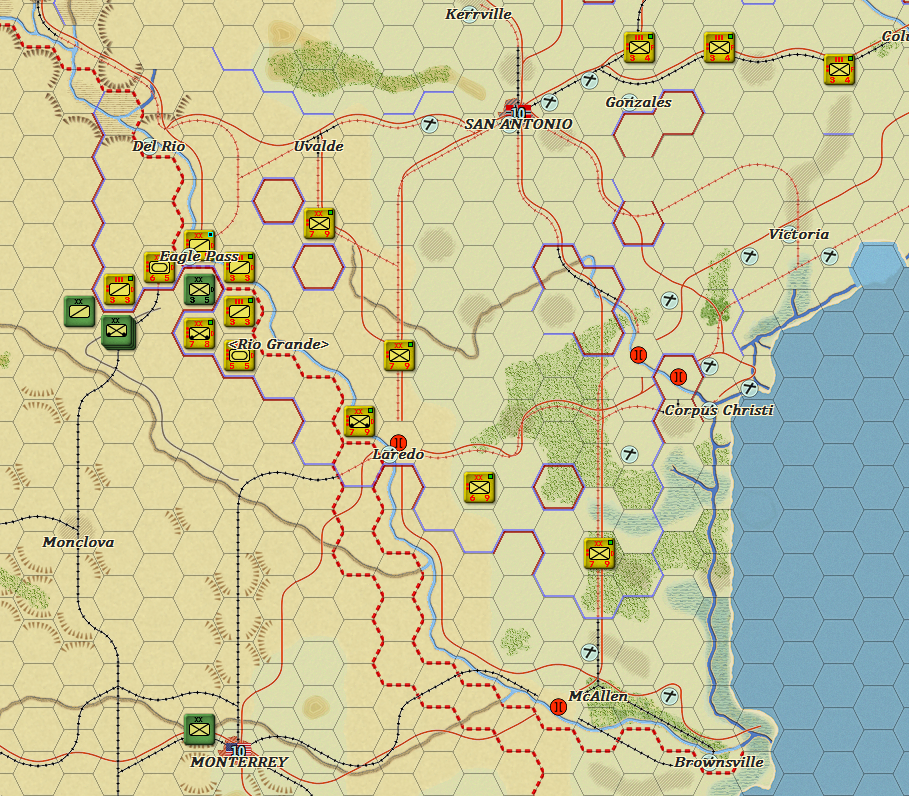Click the Uvalde map label
Screen dimensions: 909x796
(x=318, y=146)
